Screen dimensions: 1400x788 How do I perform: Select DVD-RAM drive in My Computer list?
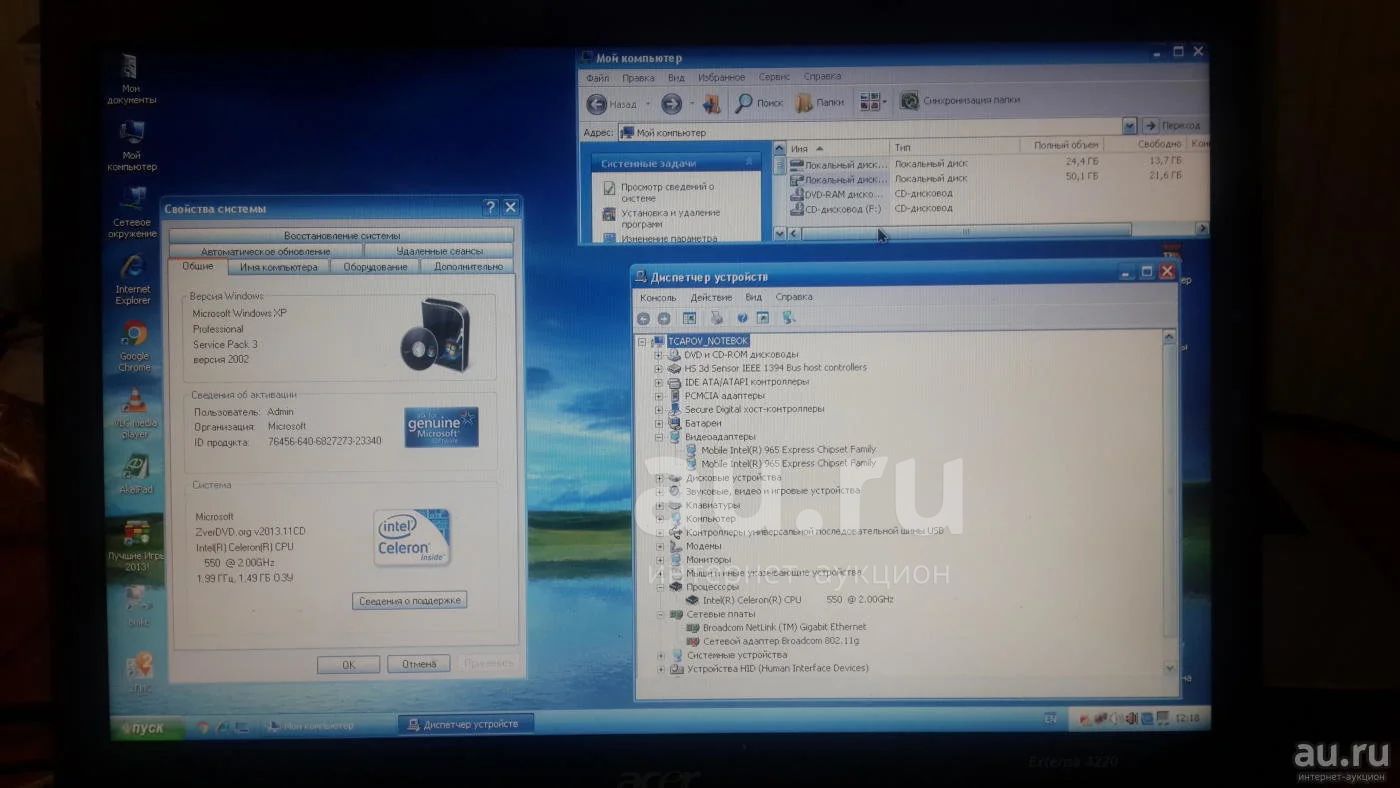coord(837,194)
